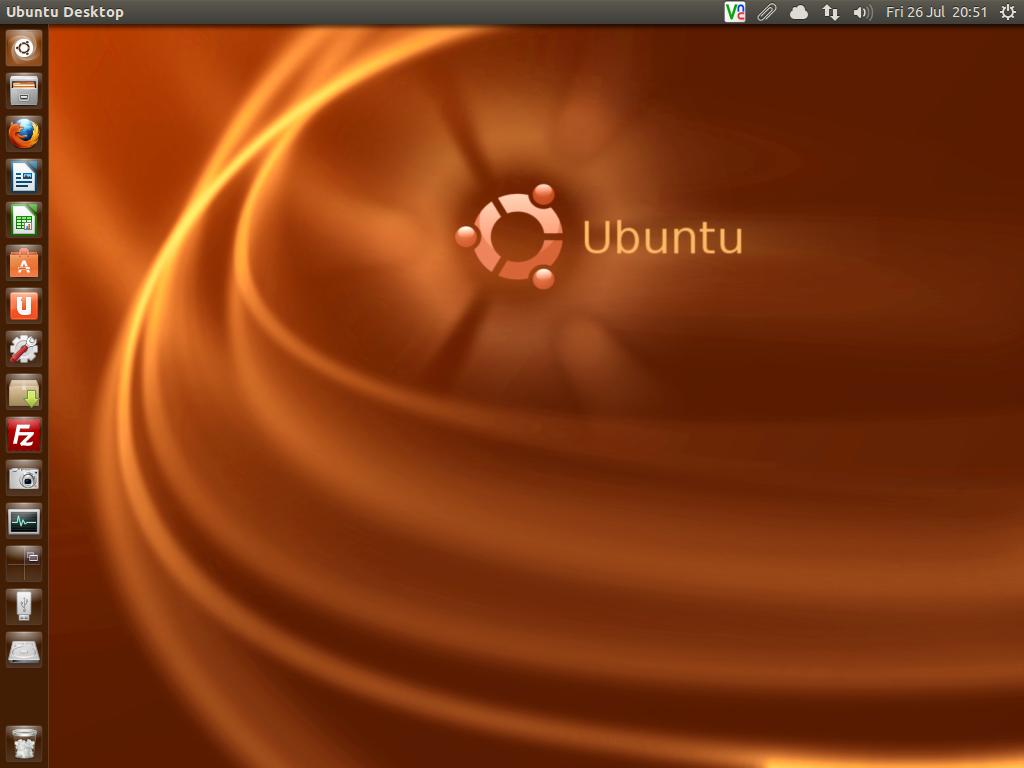Open System Monitor from launcher

coord(24,521)
